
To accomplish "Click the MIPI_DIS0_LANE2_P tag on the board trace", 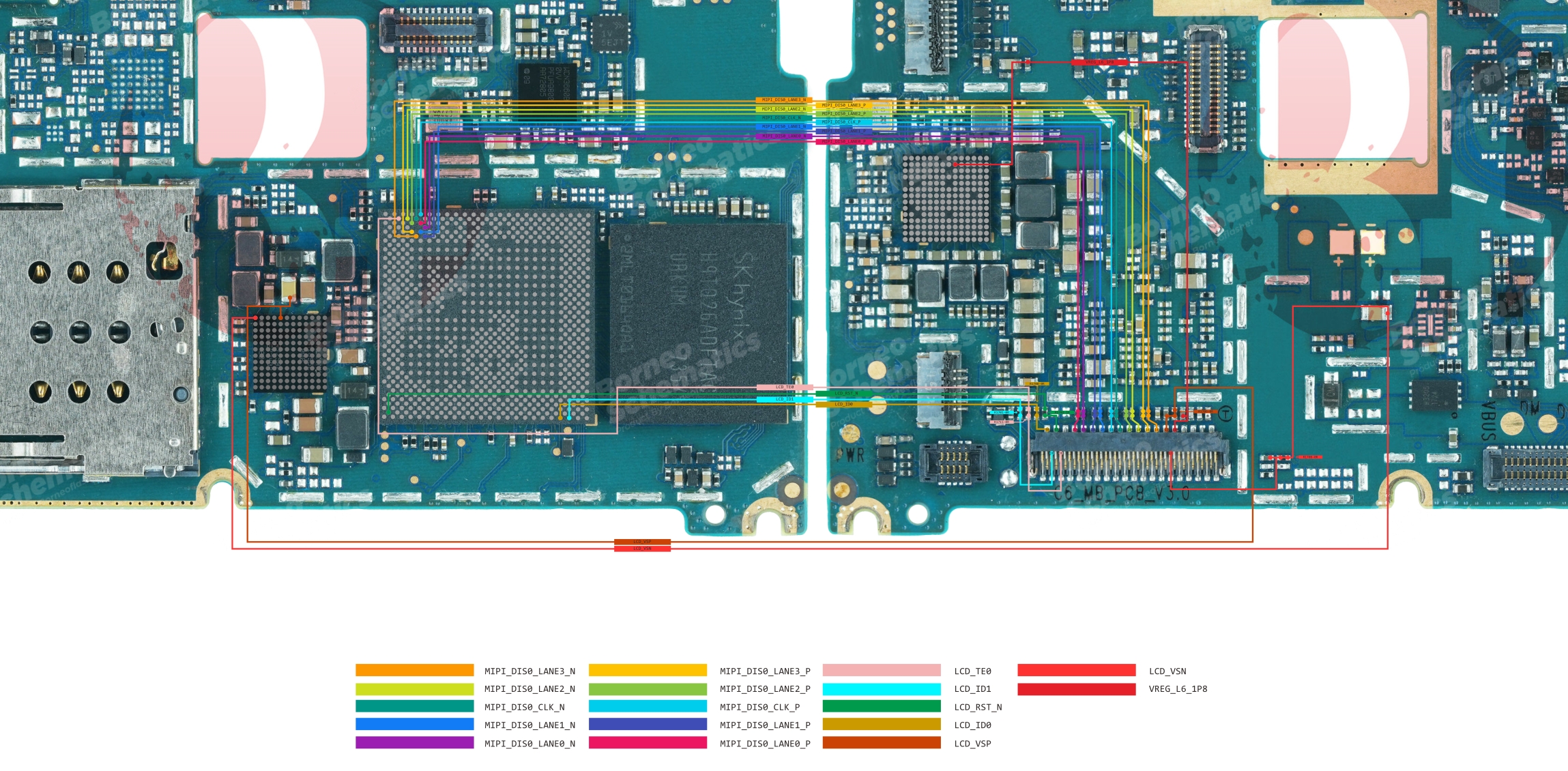I will tap(844, 114).
